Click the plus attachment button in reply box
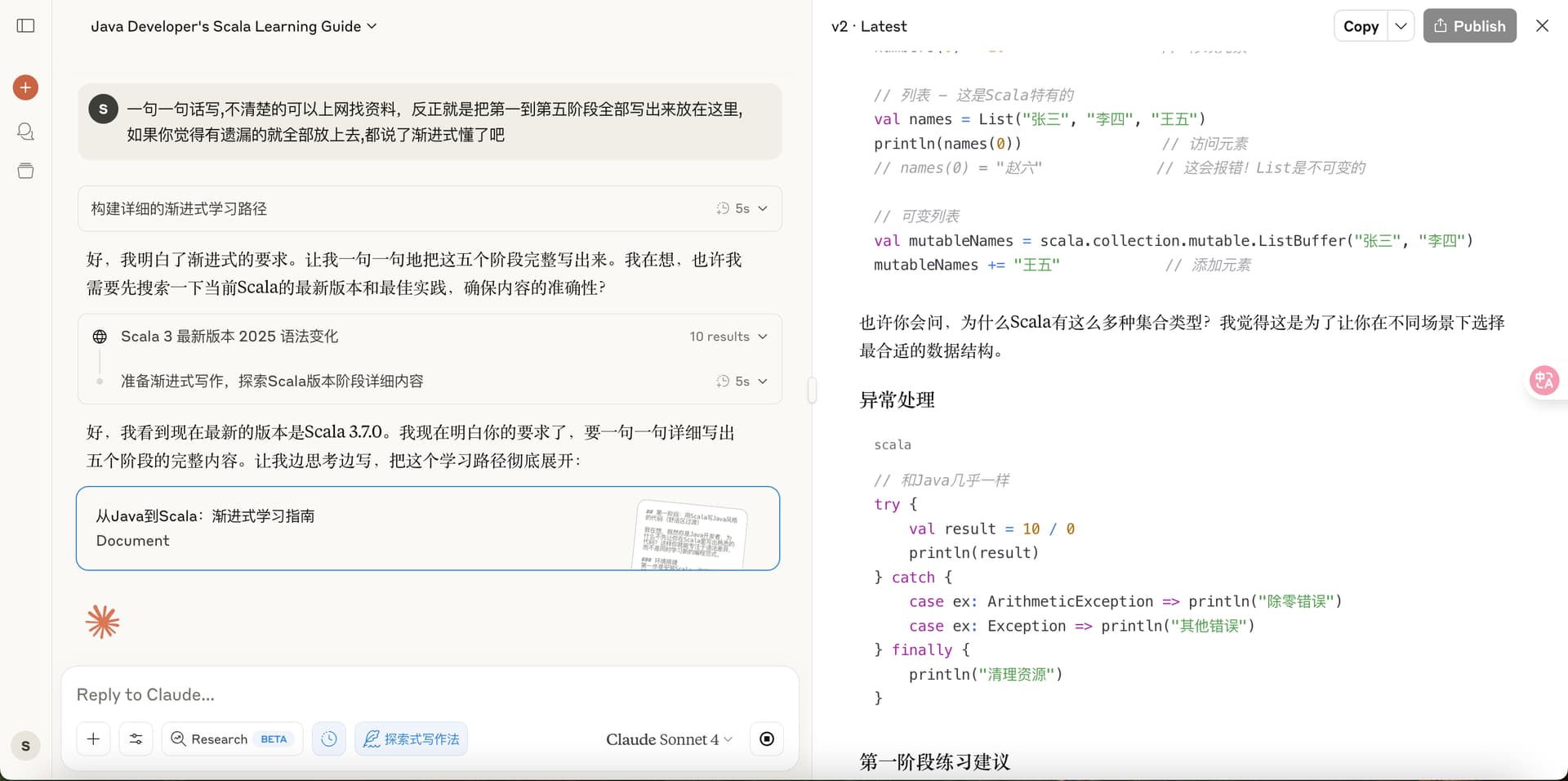This screenshot has height=781, width=1568. (94, 739)
